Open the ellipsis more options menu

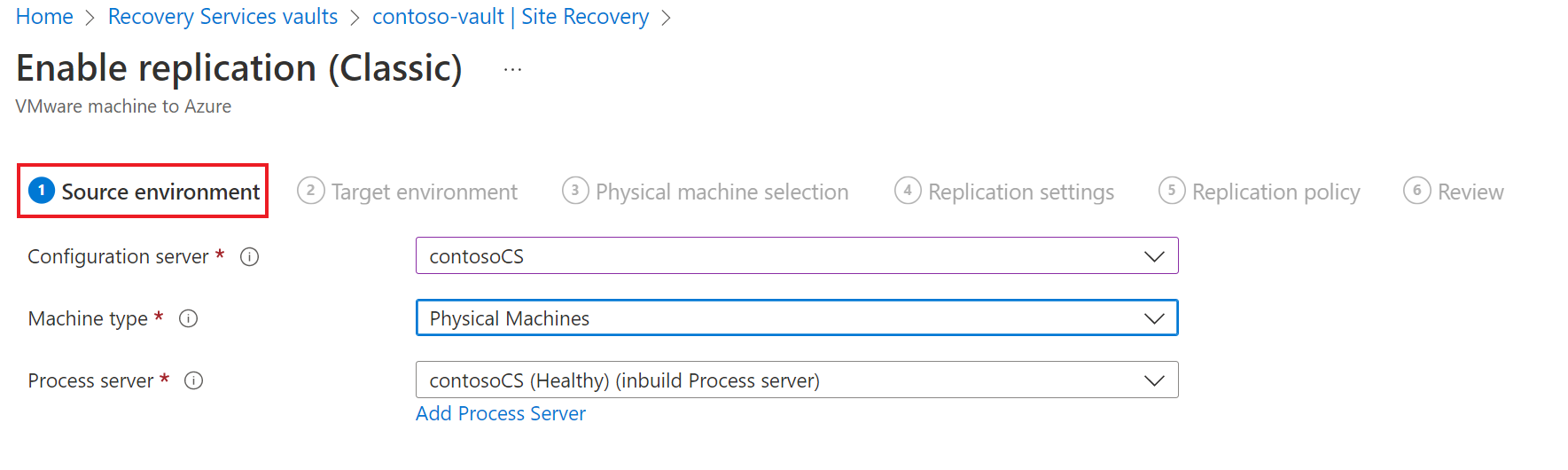pos(512,69)
